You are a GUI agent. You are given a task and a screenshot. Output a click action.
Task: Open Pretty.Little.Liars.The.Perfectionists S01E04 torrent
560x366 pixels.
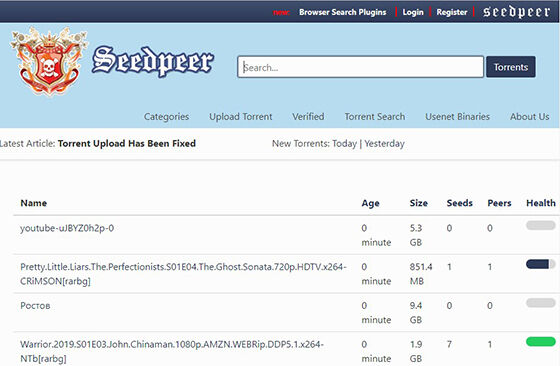(x=183, y=274)
